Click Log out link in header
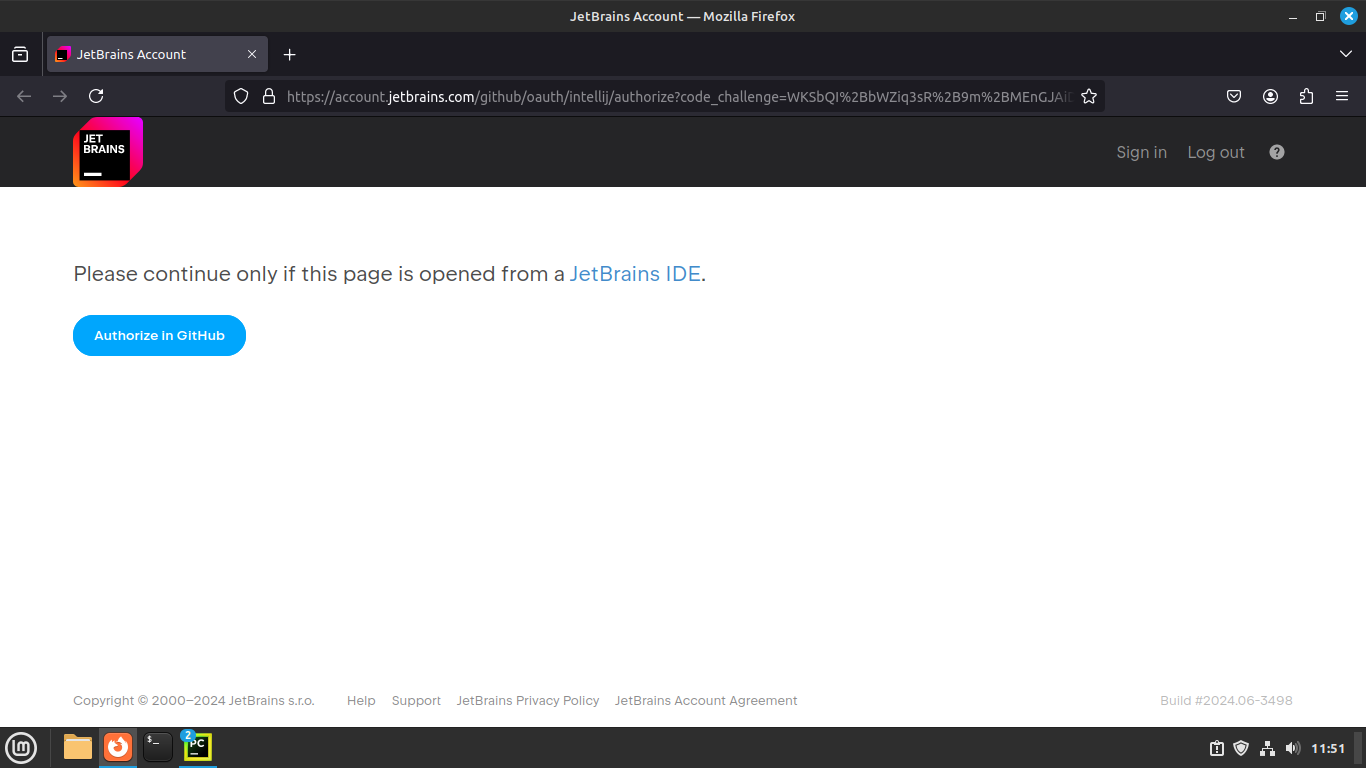Screen dimensions: 1366x768 click(x=1216, y=152)
